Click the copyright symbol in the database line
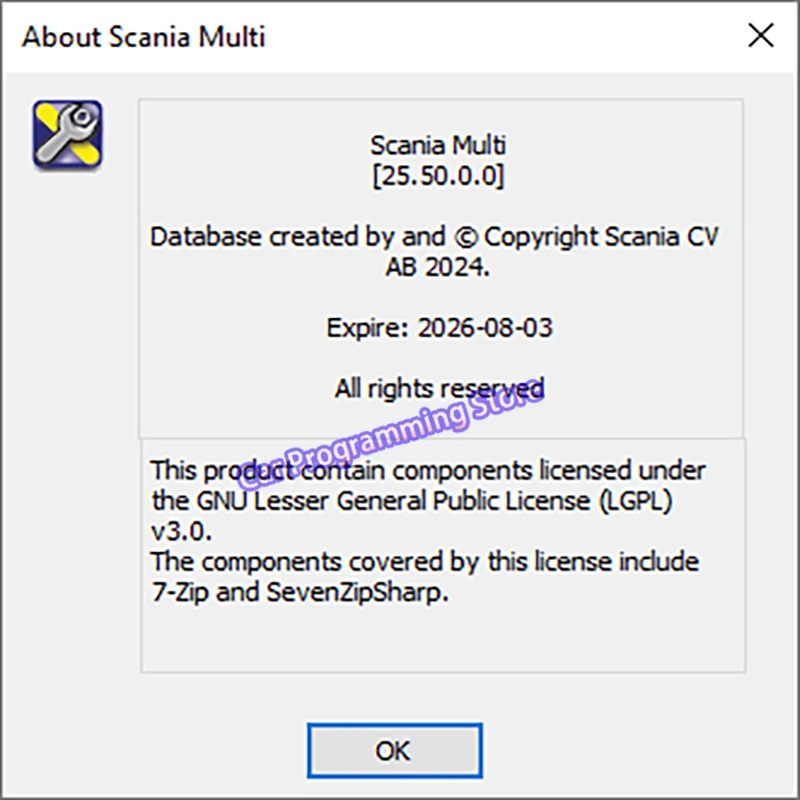This screenshot has height=800, width=800. (x=465, y=238)
